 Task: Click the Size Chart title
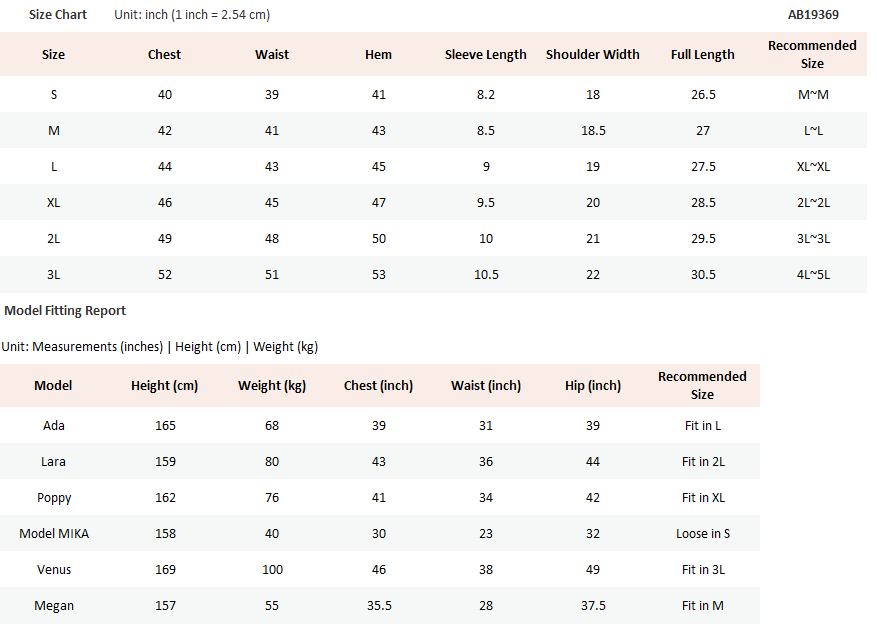point(58,15)
